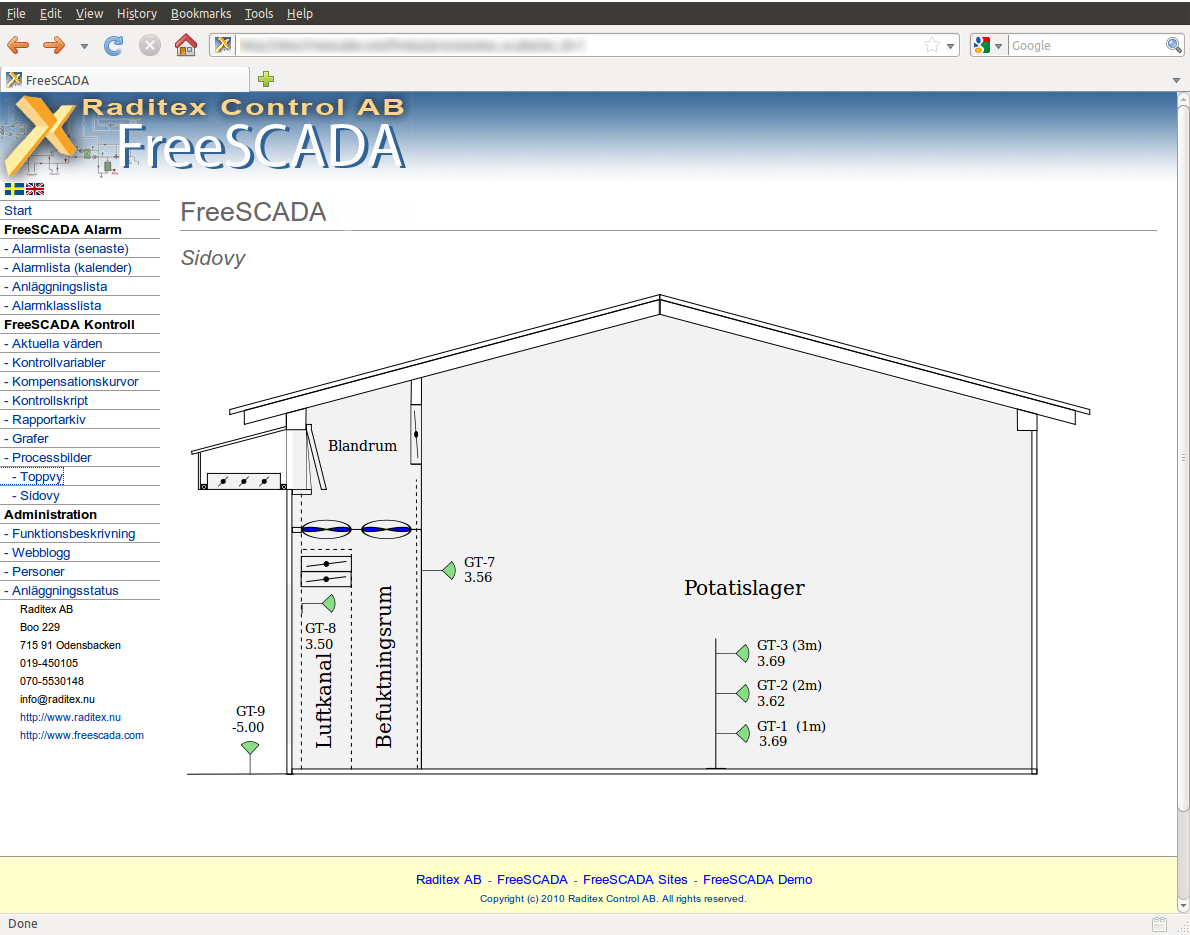Click the site favicon in the address bar
The image size is (1190, 935).
pyautogui.click(x=222, y=45)
